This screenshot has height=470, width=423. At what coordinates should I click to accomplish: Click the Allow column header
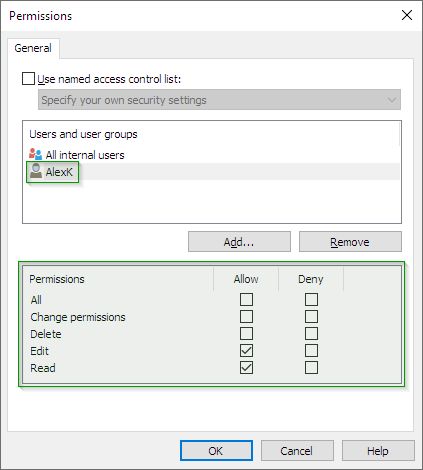(x=246, y=279)
